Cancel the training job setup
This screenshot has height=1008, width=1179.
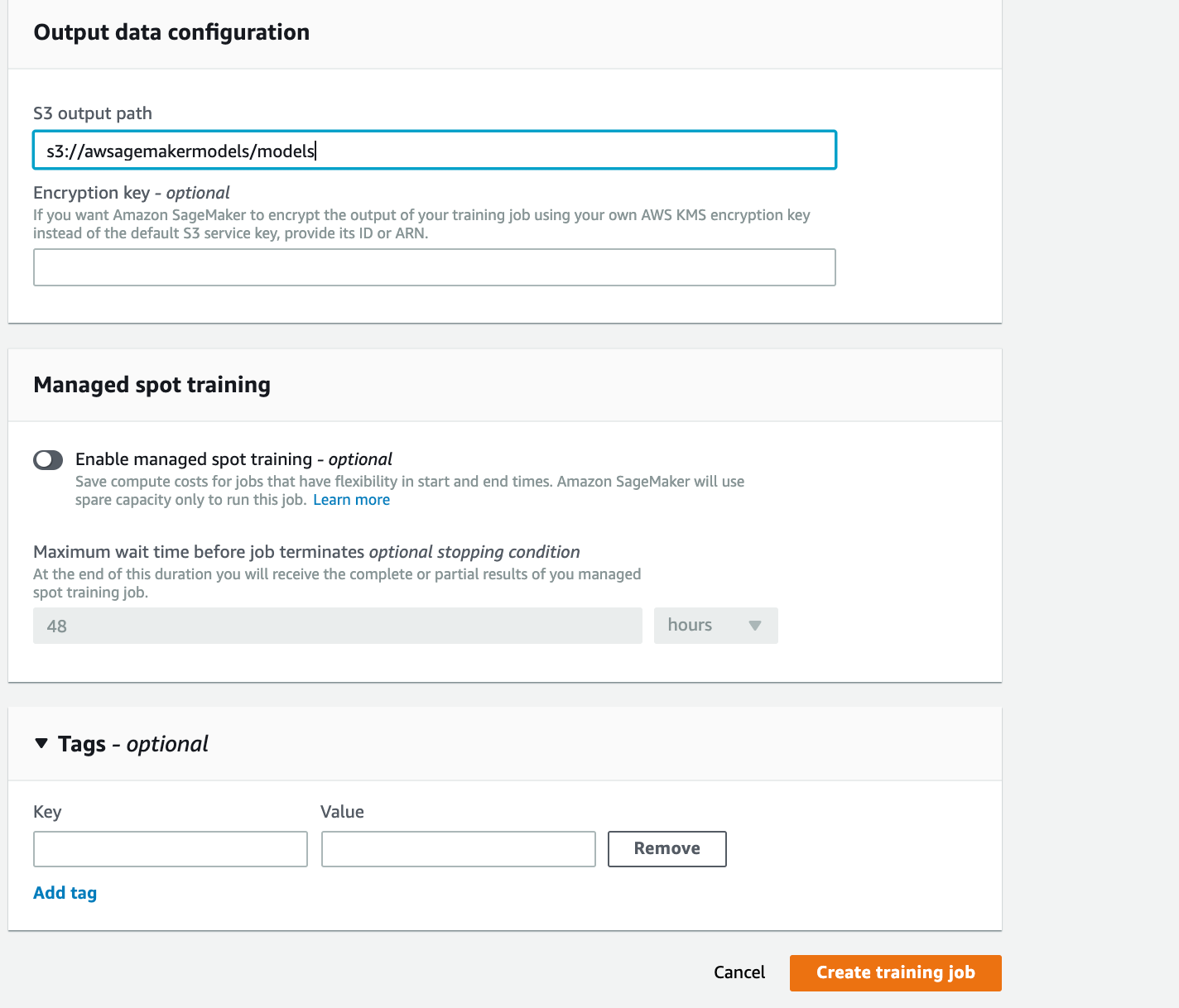click(x=739, y=972)
